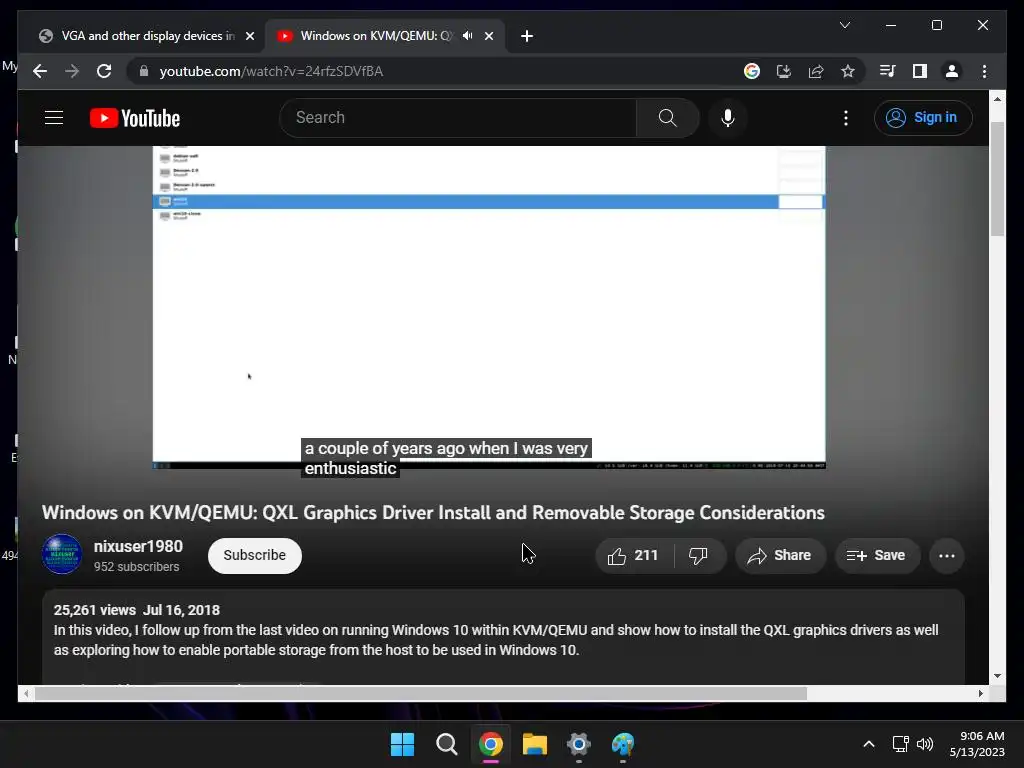Open the lock site information icon

[144, 71]
